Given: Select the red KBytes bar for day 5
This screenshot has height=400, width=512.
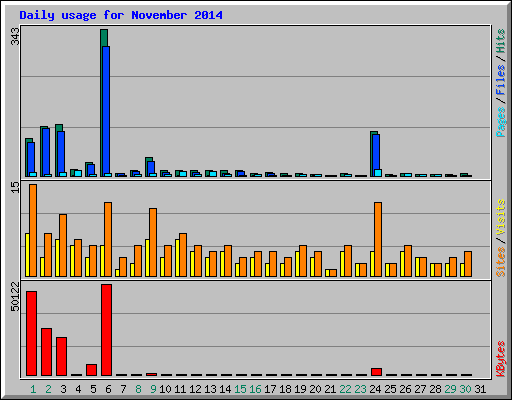Looking at the screenshot, I should (x=91, y=370).
